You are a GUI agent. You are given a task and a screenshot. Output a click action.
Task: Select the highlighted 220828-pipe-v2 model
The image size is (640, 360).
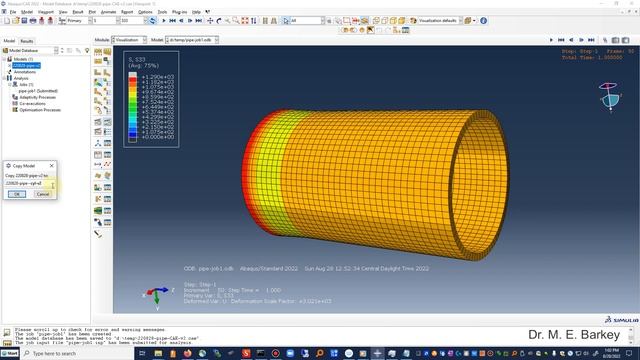tap(26, 65)
